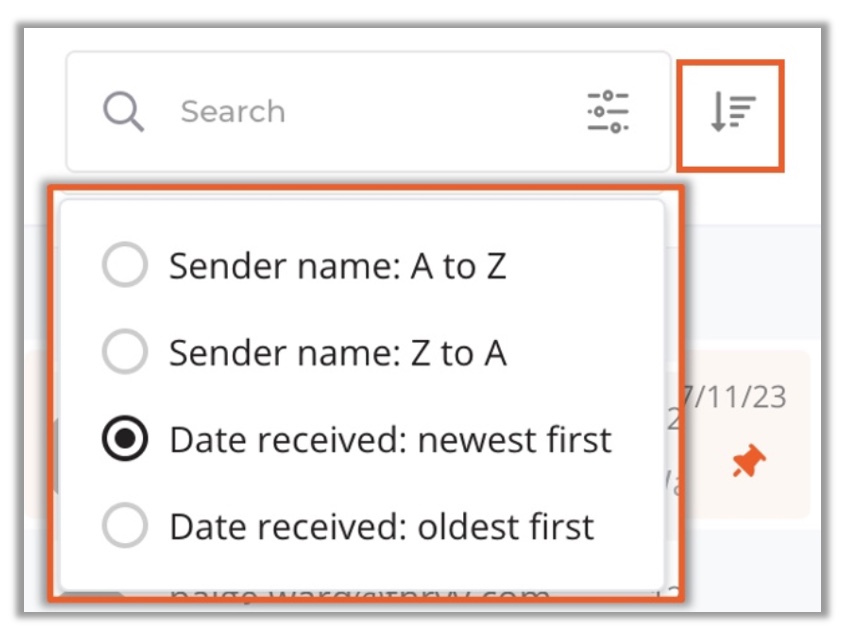Select the 'Date received: newest first' radio button

point(125,439)
